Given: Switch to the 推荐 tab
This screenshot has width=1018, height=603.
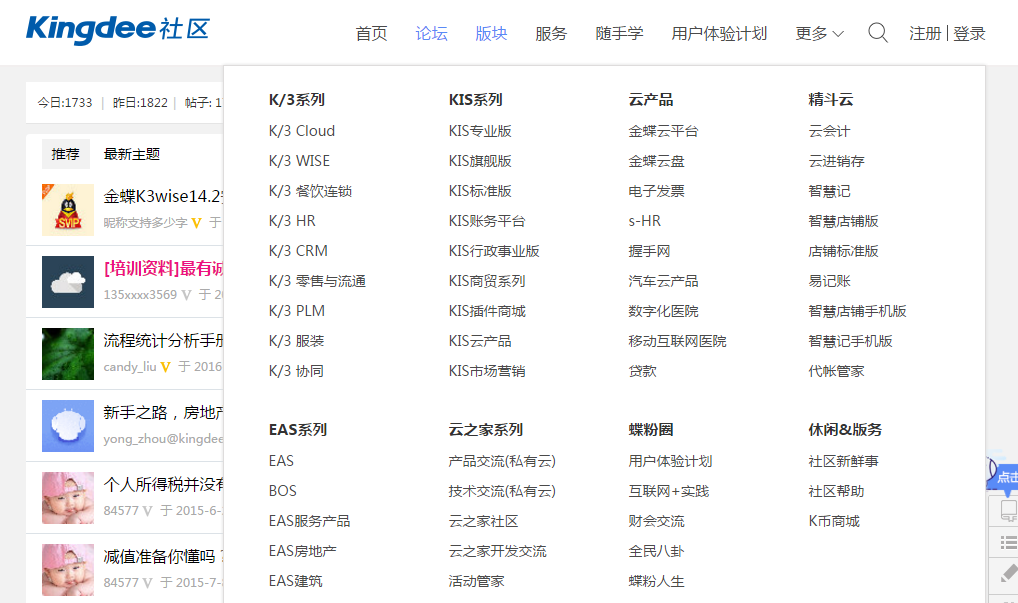Looking at the screenshot, I should pyautogui.click(x=66, y=154).
